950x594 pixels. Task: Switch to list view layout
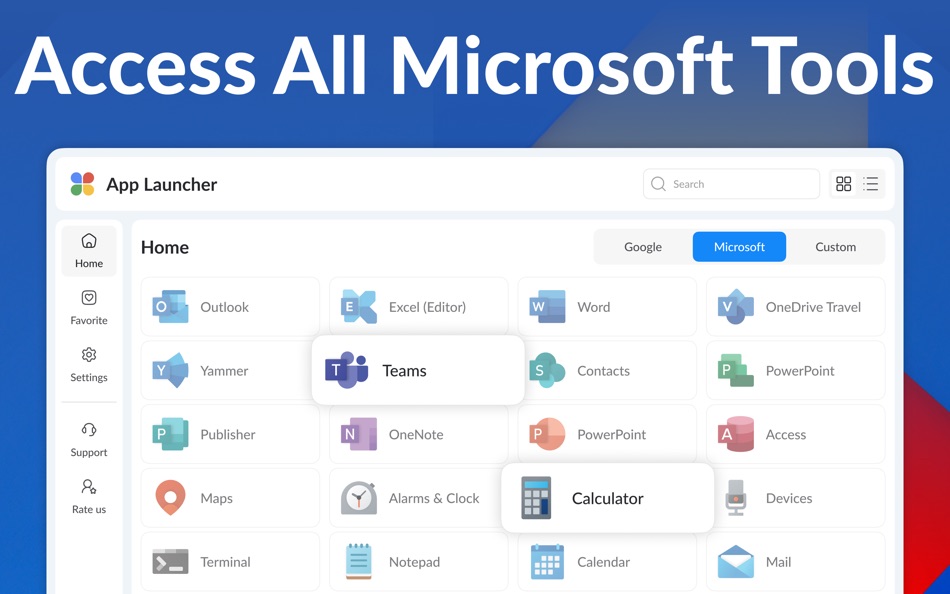tap(871, 184)
